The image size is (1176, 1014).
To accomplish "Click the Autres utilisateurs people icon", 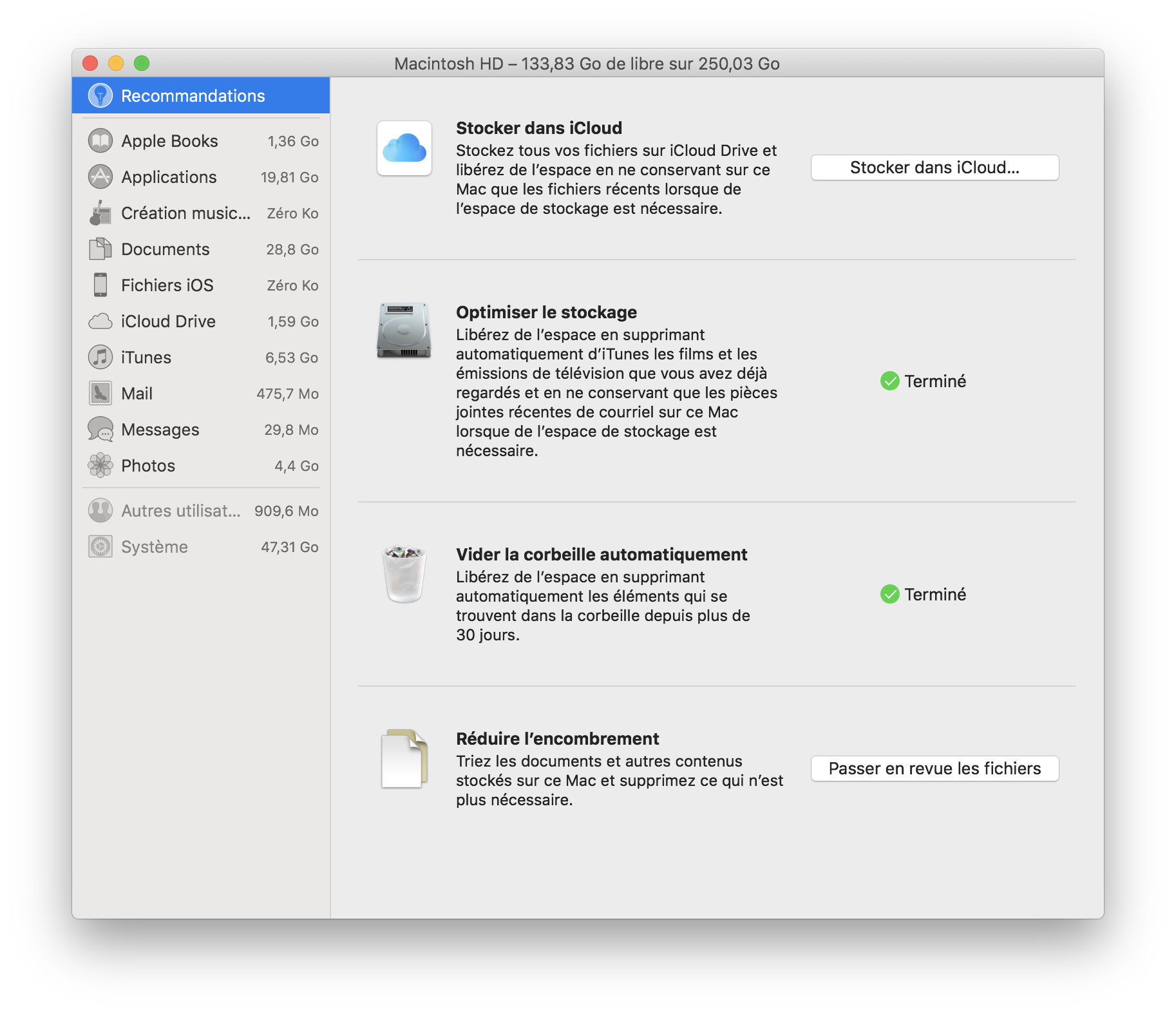I will pos(100,511).
